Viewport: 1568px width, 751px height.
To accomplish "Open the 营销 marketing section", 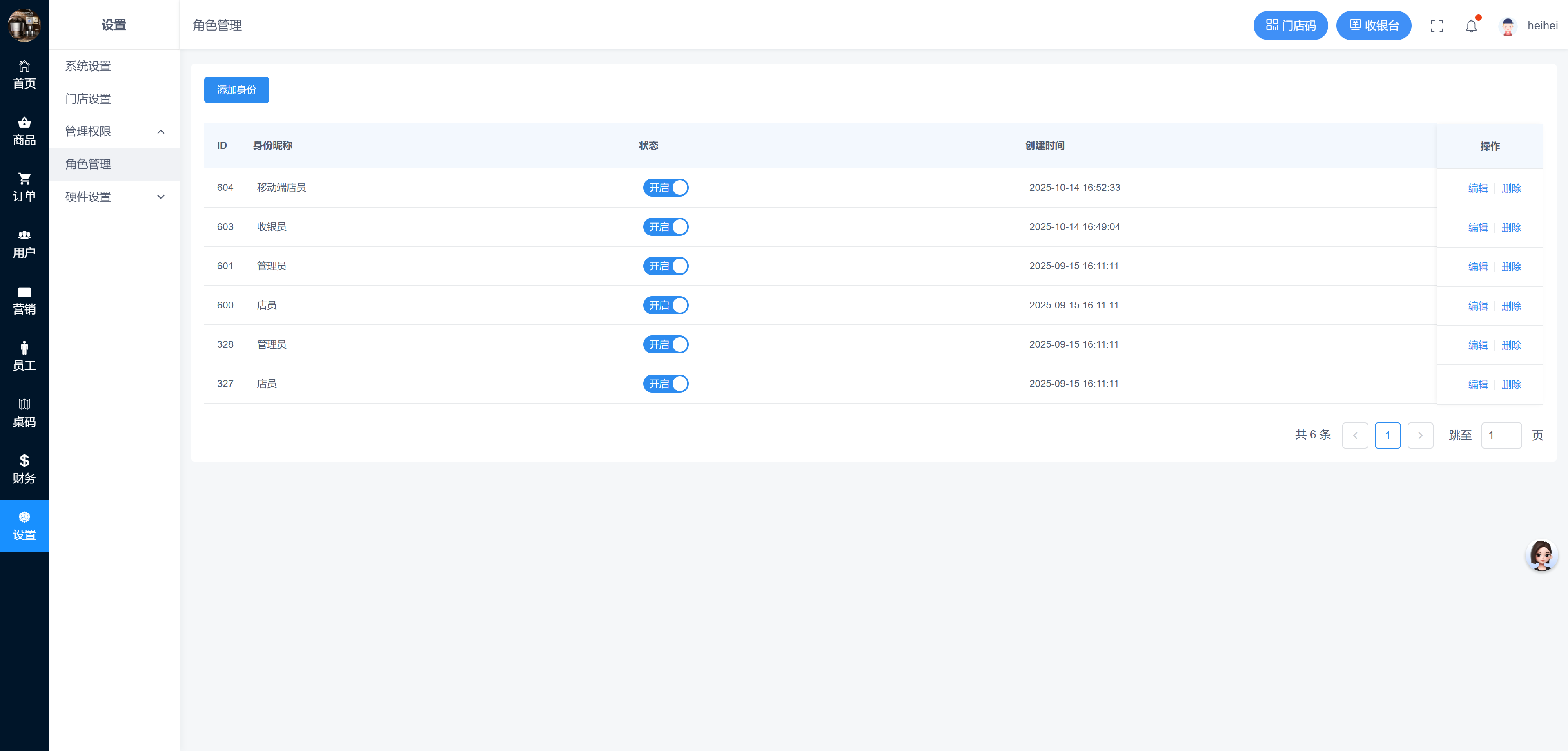I will (x=24, y=300).
